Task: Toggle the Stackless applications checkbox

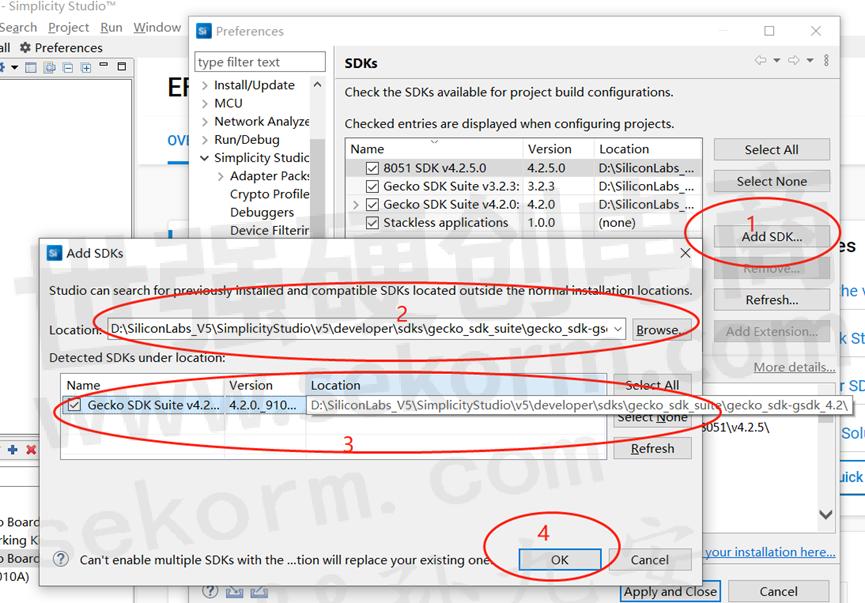Action: pos(372,223)
